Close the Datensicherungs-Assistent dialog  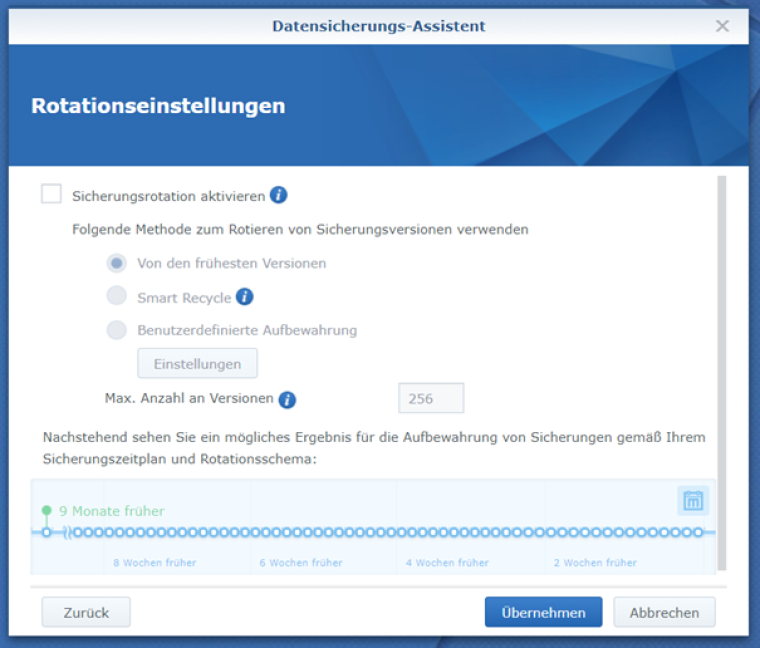coord(722,26)
